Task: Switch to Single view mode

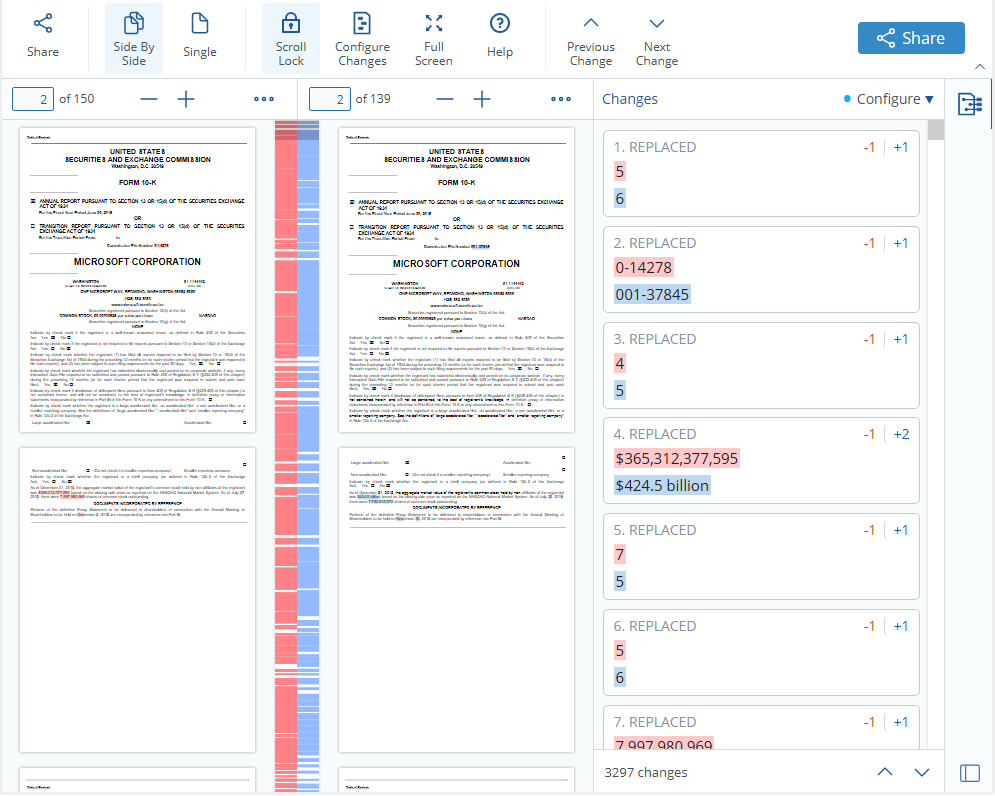Action: (x=200, y=37)
